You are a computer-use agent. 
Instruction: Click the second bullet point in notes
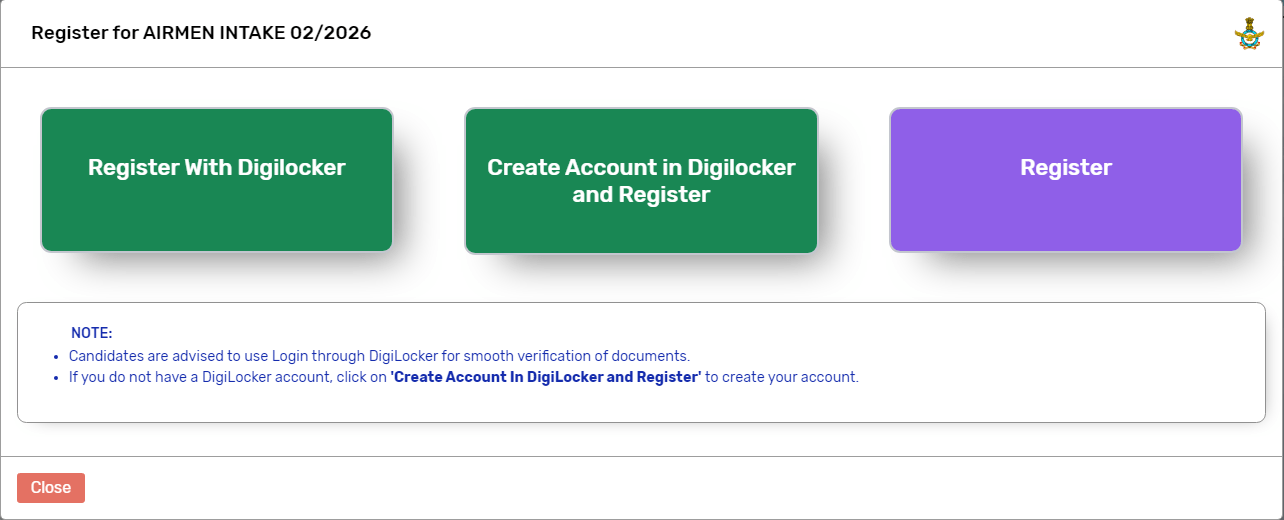click(x=55, y=378)
